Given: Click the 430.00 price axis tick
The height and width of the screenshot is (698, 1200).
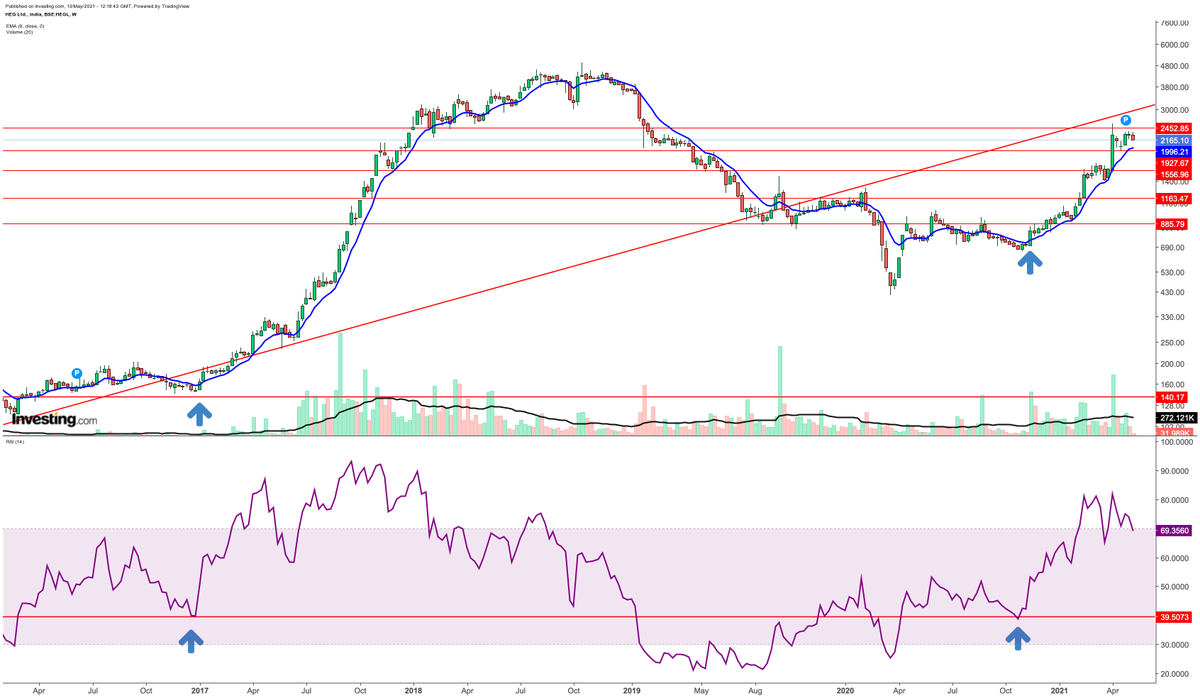Looking at the screenshot, I should point(1174,291).
